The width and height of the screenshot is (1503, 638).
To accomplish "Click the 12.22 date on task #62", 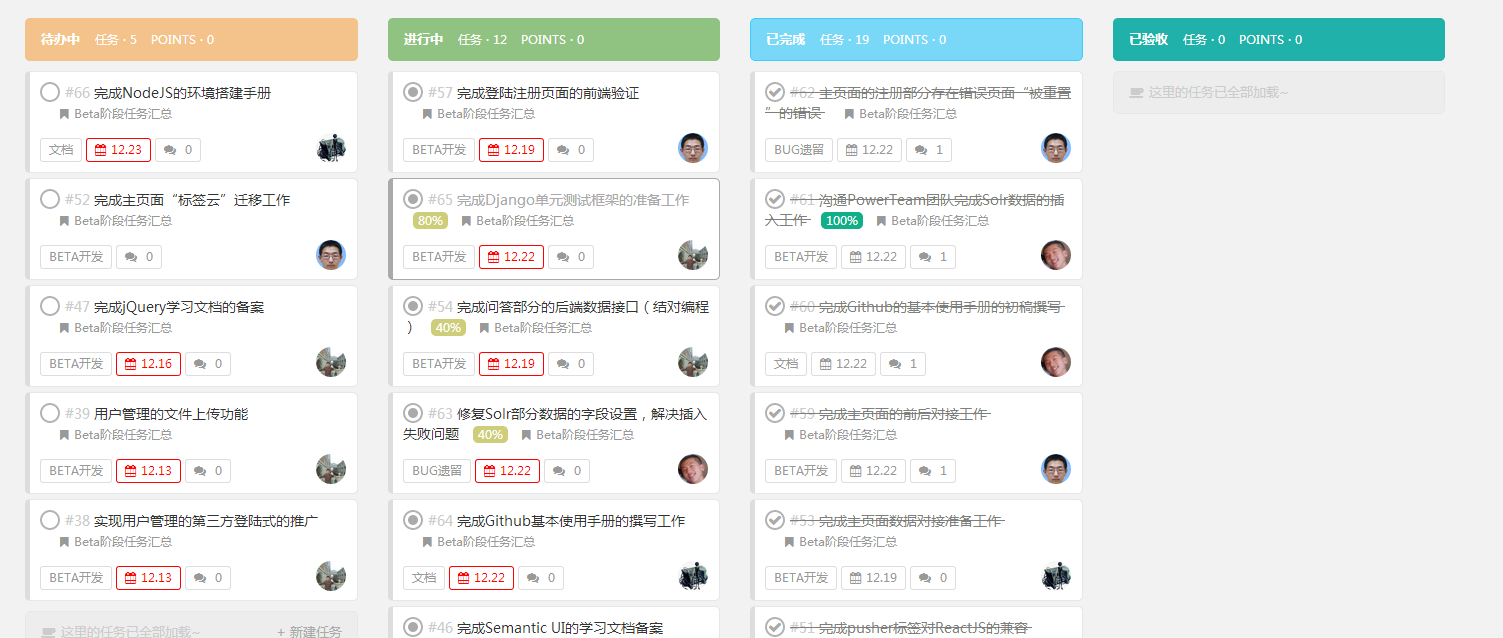I will (870, 150).
